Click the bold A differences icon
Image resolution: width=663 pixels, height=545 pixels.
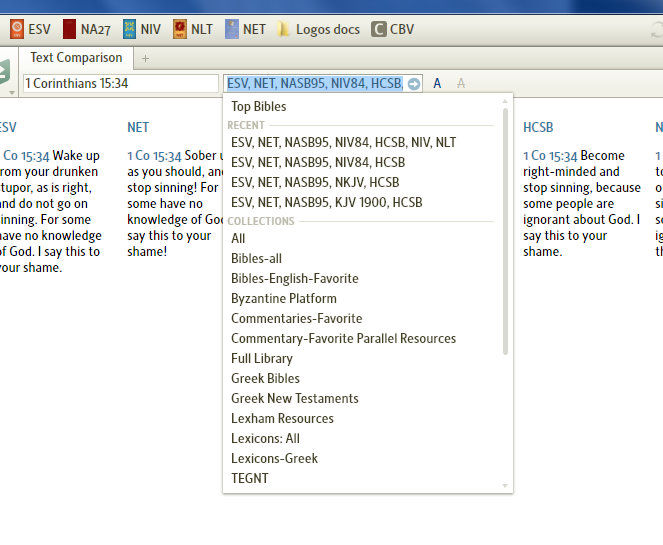(437, 83)
